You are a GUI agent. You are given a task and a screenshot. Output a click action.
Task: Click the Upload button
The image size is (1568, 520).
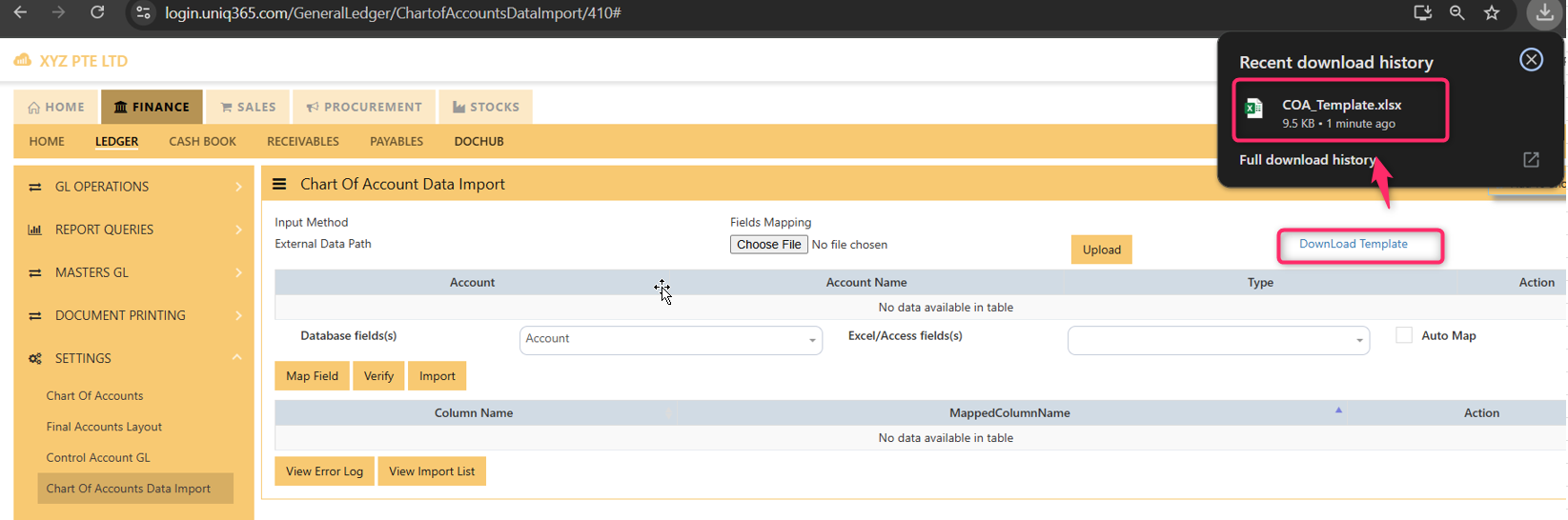[x=1101, y=250]
